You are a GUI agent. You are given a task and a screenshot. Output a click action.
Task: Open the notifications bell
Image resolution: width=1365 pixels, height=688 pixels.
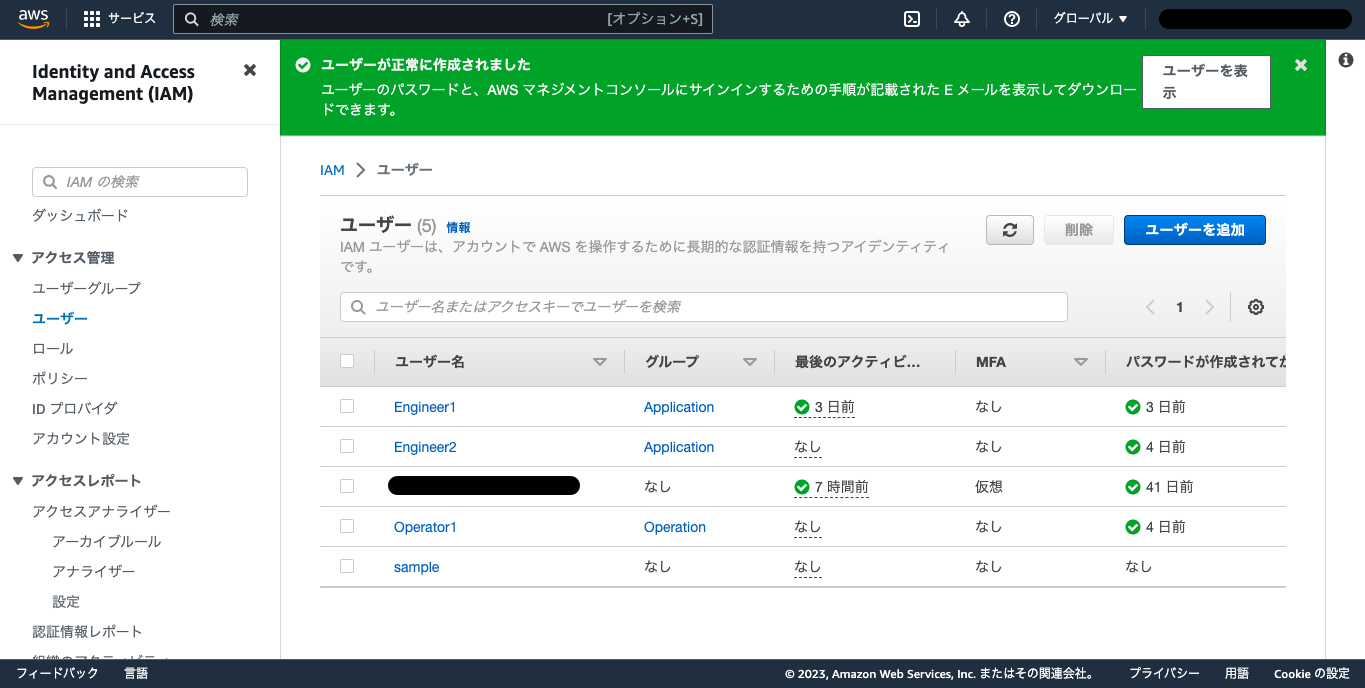click(961, 18)
